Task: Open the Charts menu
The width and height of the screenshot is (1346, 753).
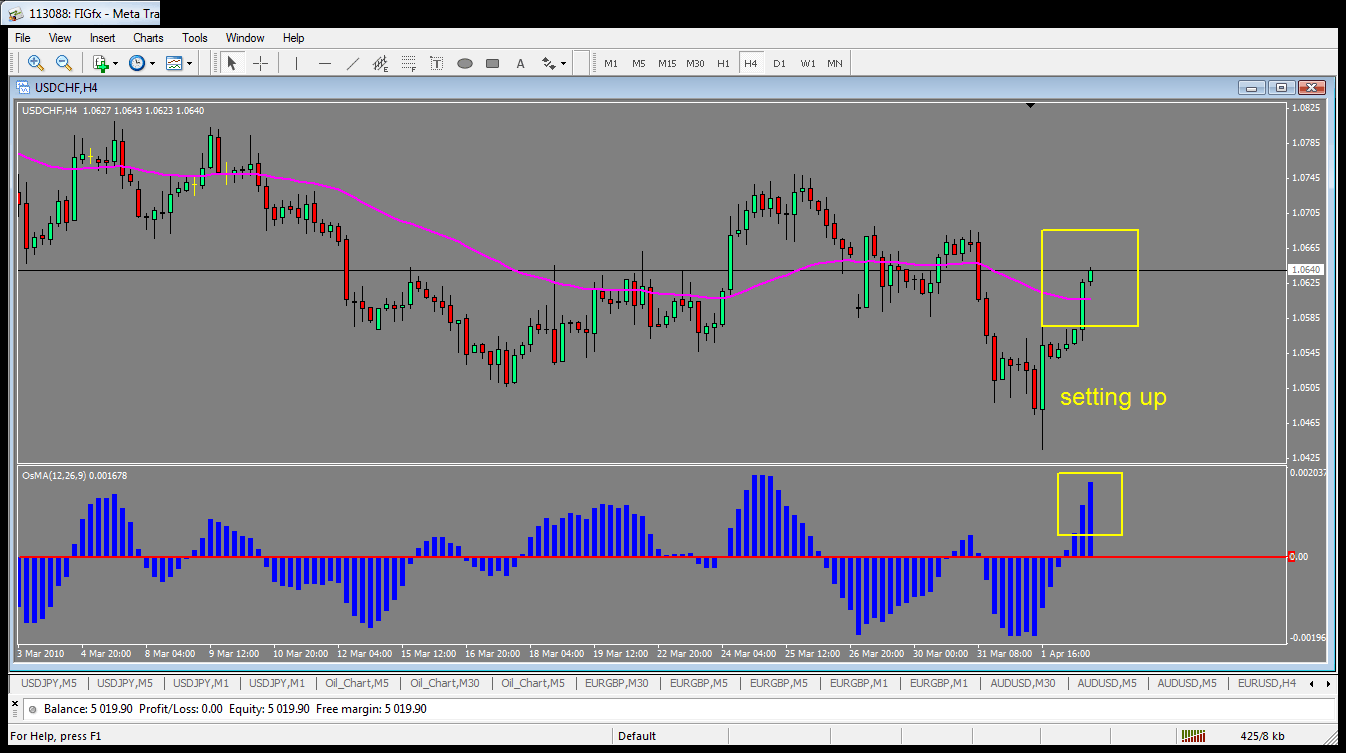Action: [148, 38]
